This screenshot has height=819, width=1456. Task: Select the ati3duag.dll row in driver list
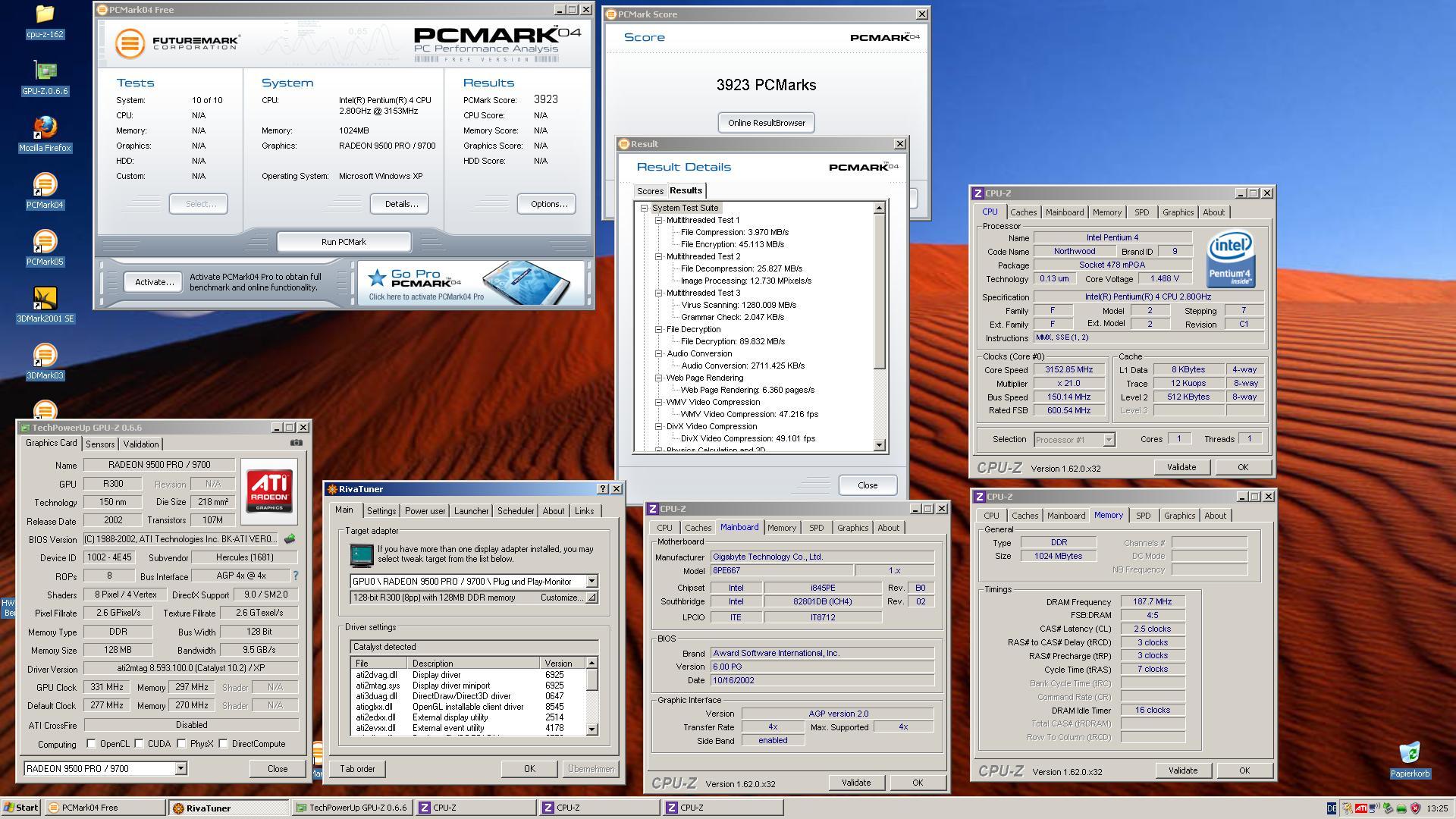pos(468,696)
